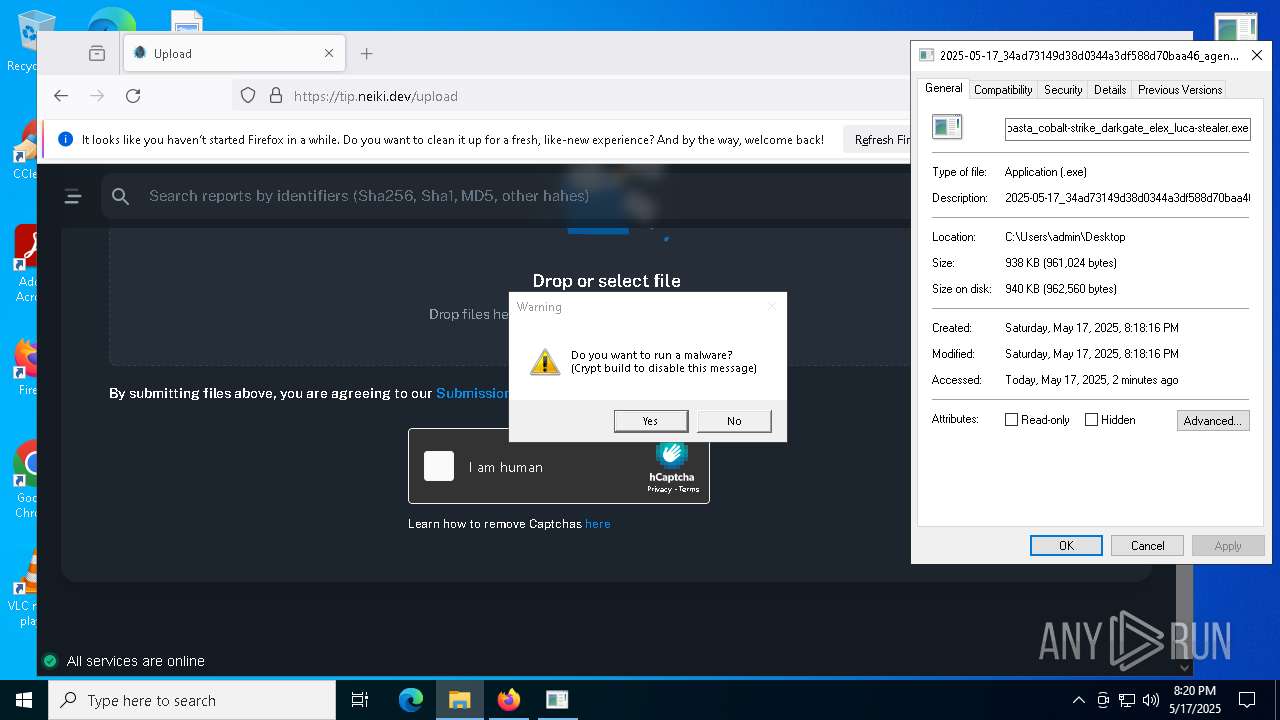Click Cancel in the Properties window
Image resolution: width=1280 pixels, height=720 pixels.
(1147, 545)
